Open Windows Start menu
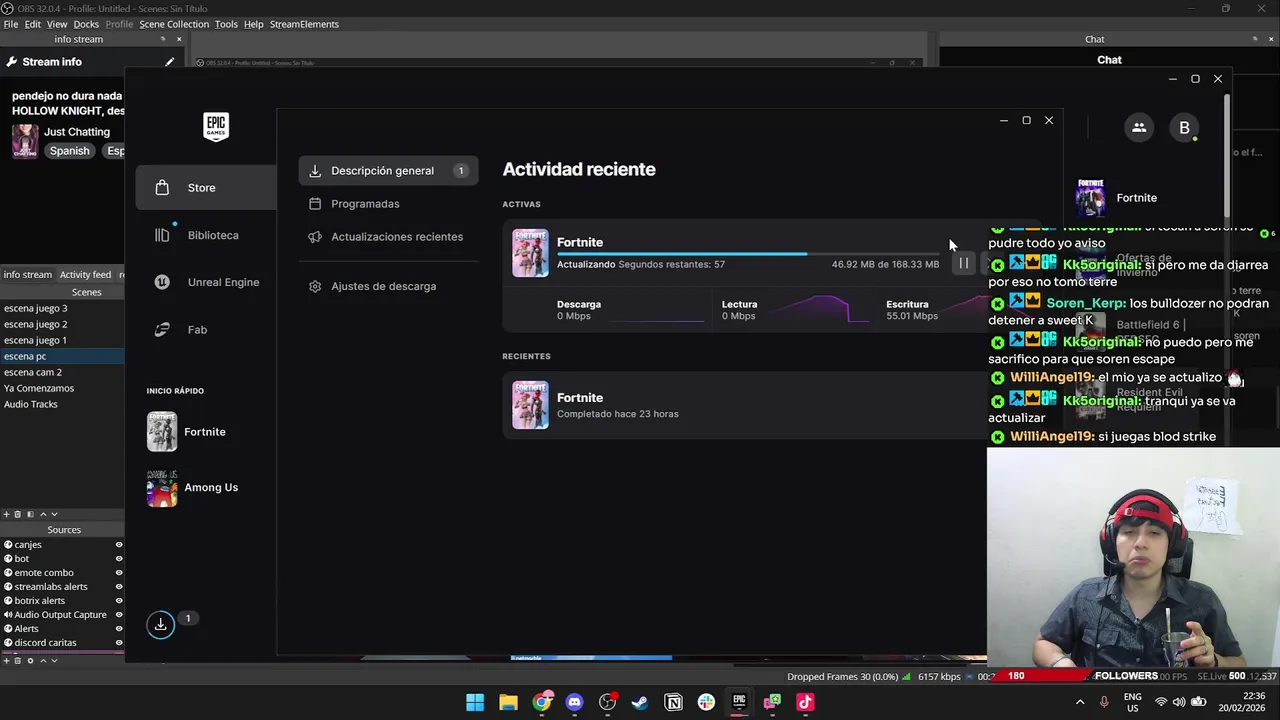The image size is (1280, 720). pyautogui.click(x=475, y=702)
